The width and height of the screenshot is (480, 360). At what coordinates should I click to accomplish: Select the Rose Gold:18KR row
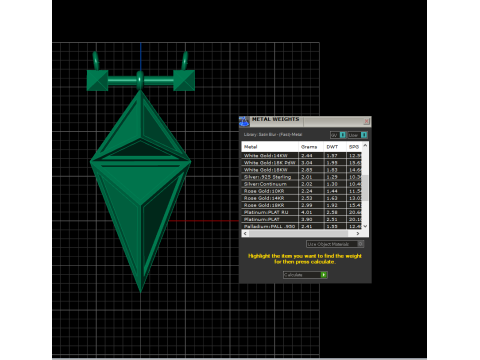302,205
